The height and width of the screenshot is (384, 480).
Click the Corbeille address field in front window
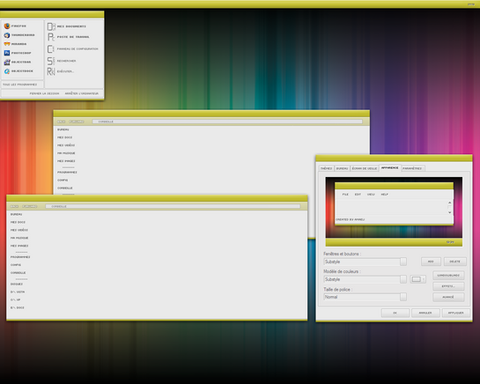(173, 207)
